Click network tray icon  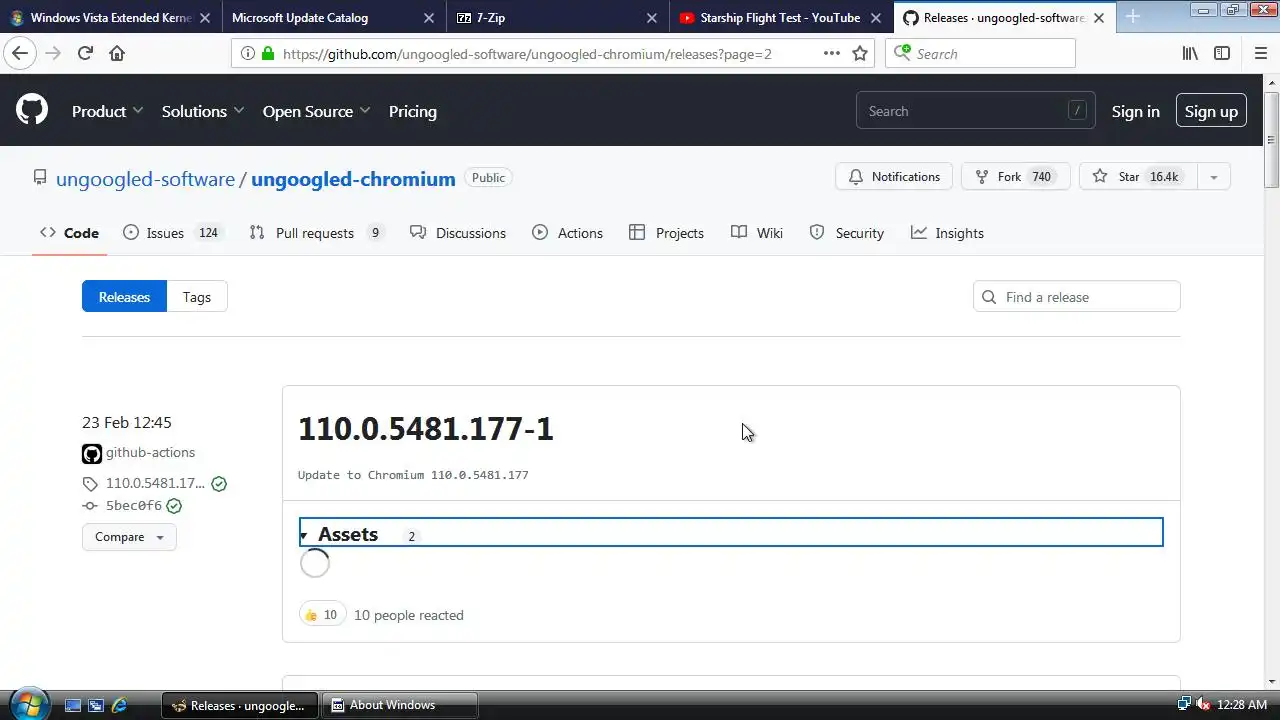click(x=1184, y=704)
